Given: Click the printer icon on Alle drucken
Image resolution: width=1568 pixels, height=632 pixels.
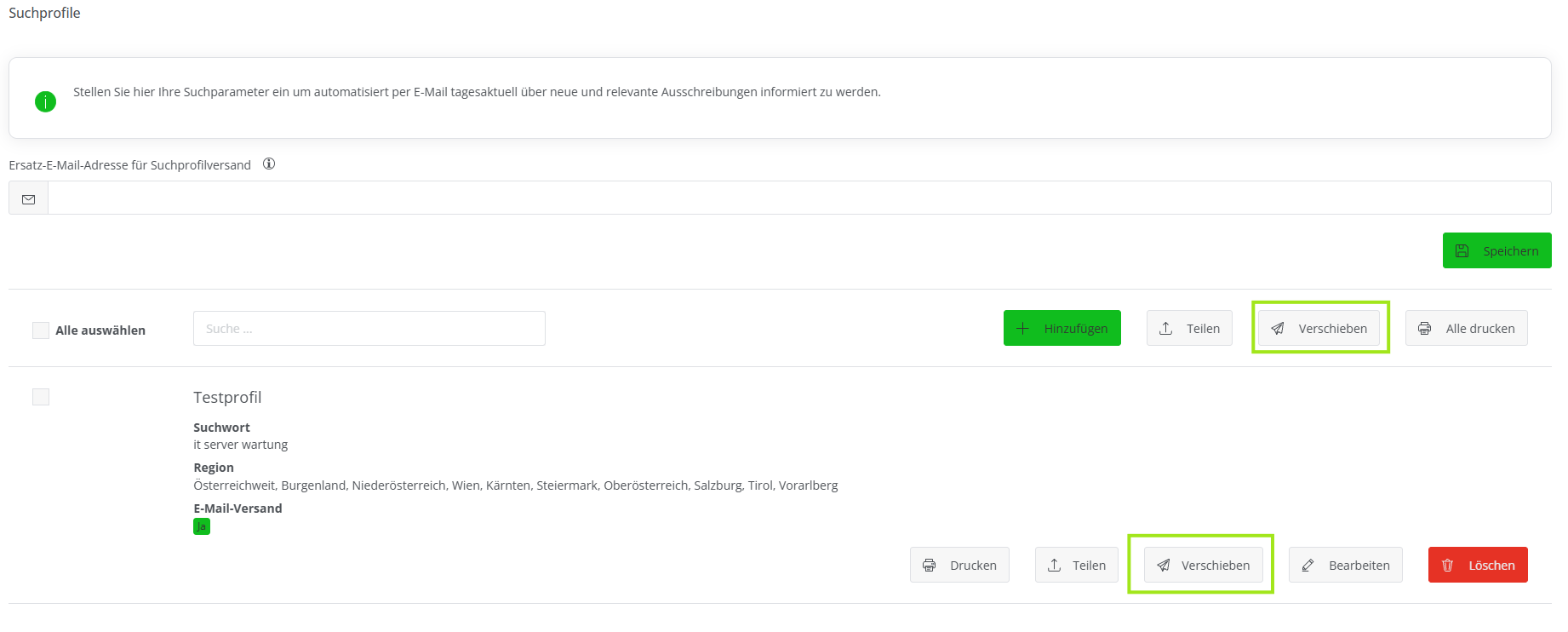Looking at the screenshot, I should point(1425,329).
